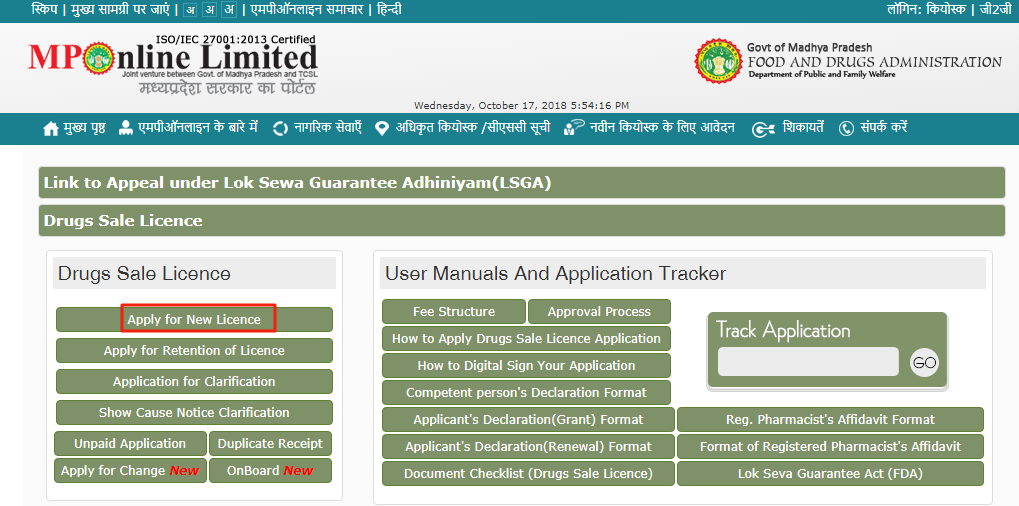Screen dimensions: 1019x506
Task: Click the Govt of Madhya Pradesh emblem
Action: point(717,61)
